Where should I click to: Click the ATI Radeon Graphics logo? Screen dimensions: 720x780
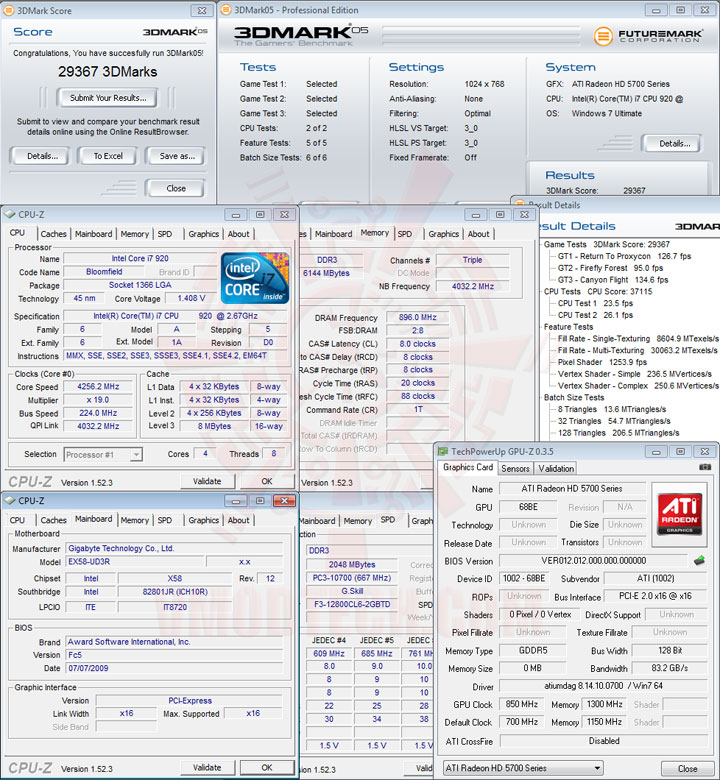679,513
